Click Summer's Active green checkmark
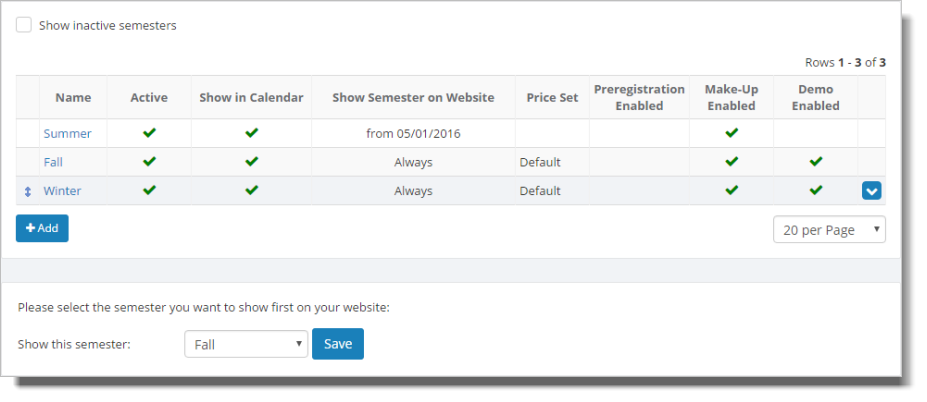This screenshot has height=402, width=927. click(149, 133)
